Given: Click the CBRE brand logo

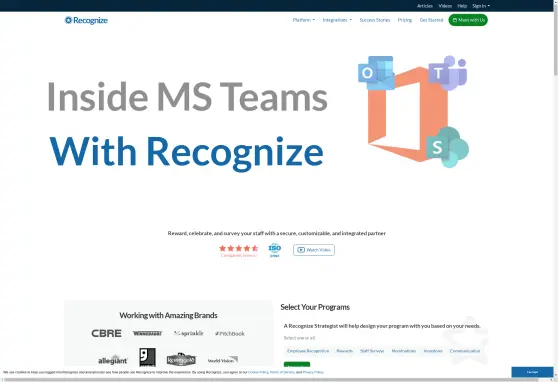Looking at the screenshot, I should click(x=106, y=333).
